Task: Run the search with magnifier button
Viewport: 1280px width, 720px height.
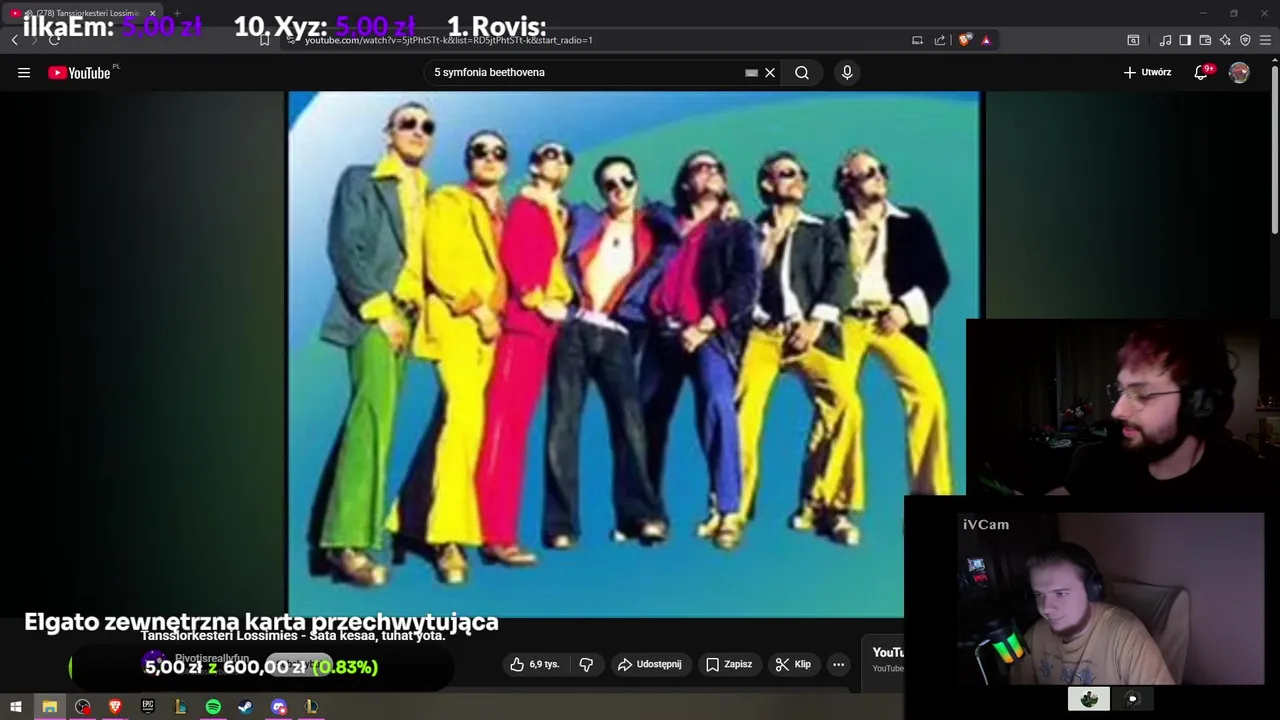Action: click(x=802, y=72)
